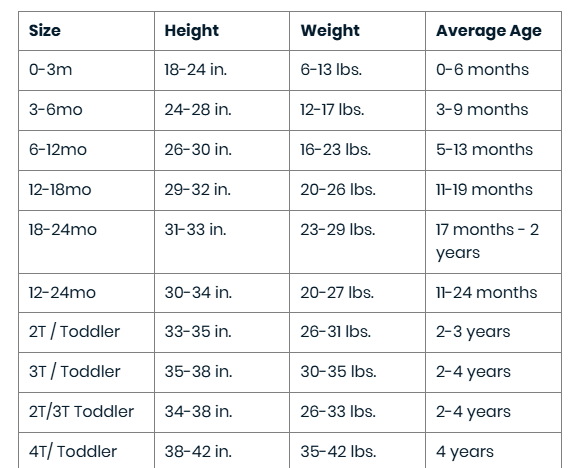The height and width of the screenshot is (468, 588).
Task: Click the 35-42 lbs. weight cell
Action: 357,450
